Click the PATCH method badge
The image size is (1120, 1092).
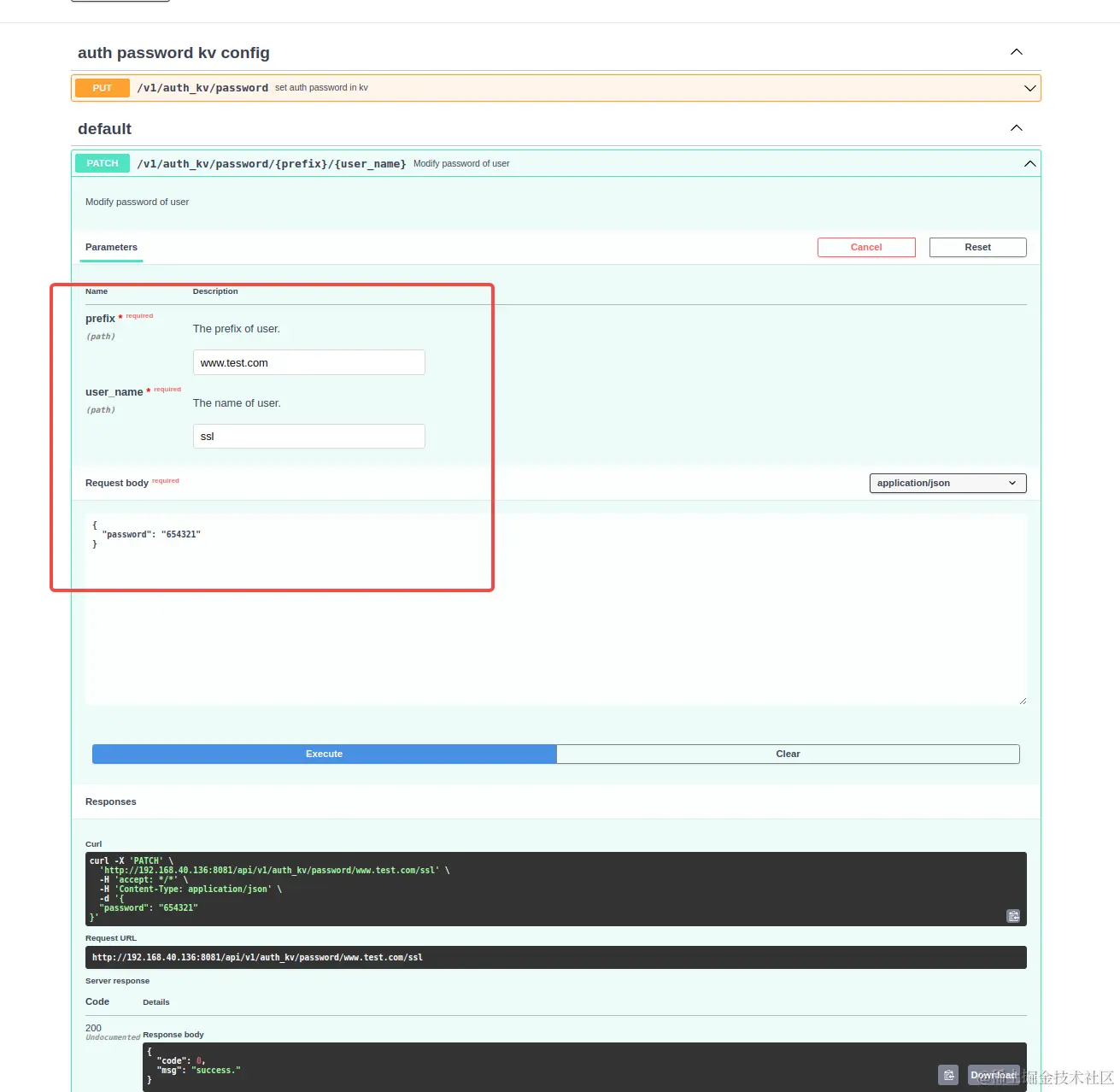click(101, 163)
